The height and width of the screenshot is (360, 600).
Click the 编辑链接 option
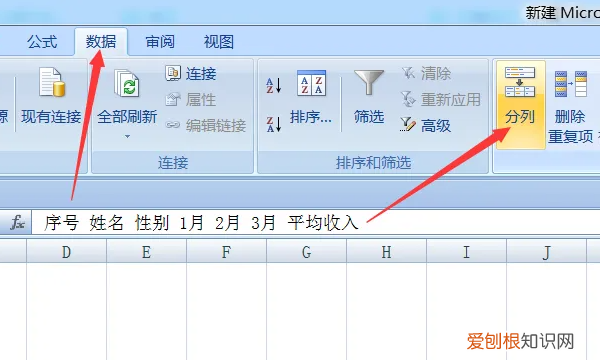point(205,125)
